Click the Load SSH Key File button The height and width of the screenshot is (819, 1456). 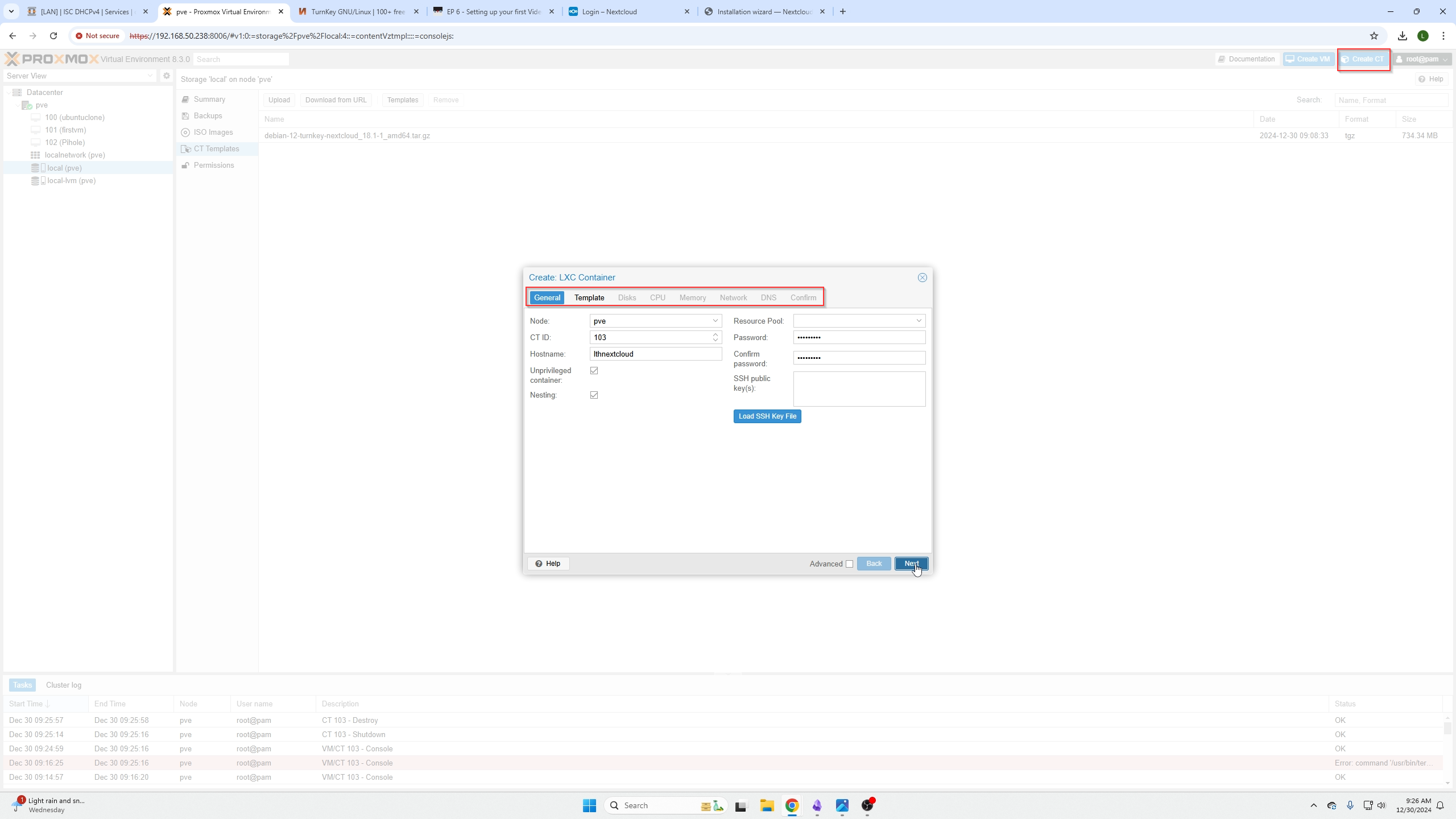(x=767, y=416)
